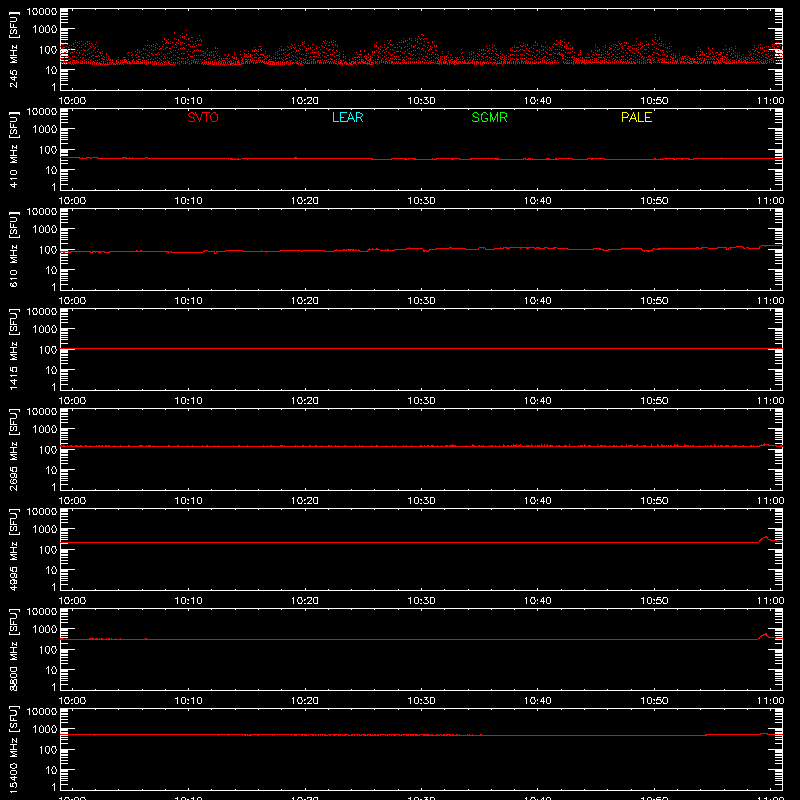Select the 10 tick label on 610 MHz axis
Viewport: 800px width, 800px height.
(51, 270)
